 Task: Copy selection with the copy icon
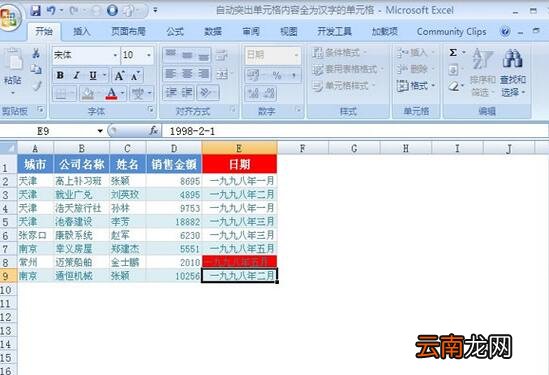point(36,69)
